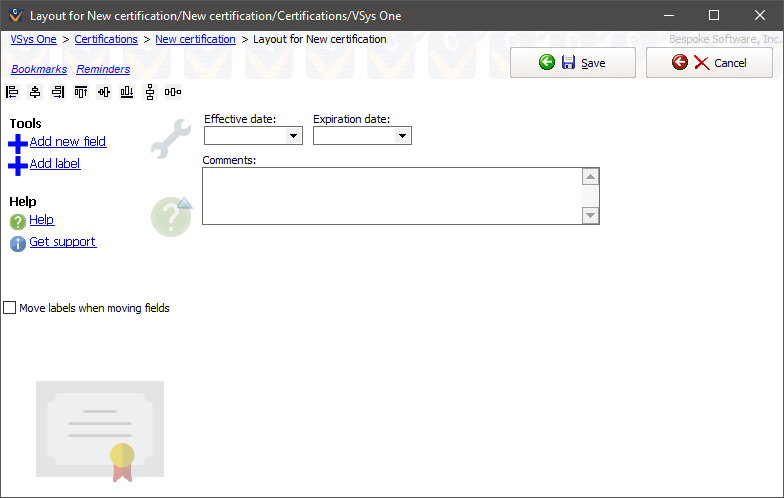Click Add new field link
Image resolution: width=784 pixels, height=498 pixels.
(x=67, y=142)
